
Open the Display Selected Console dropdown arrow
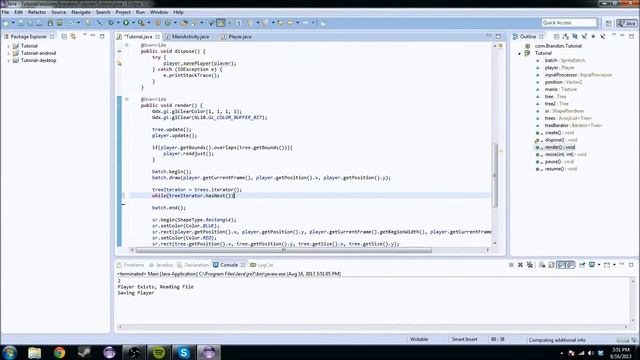pos(599,265)
